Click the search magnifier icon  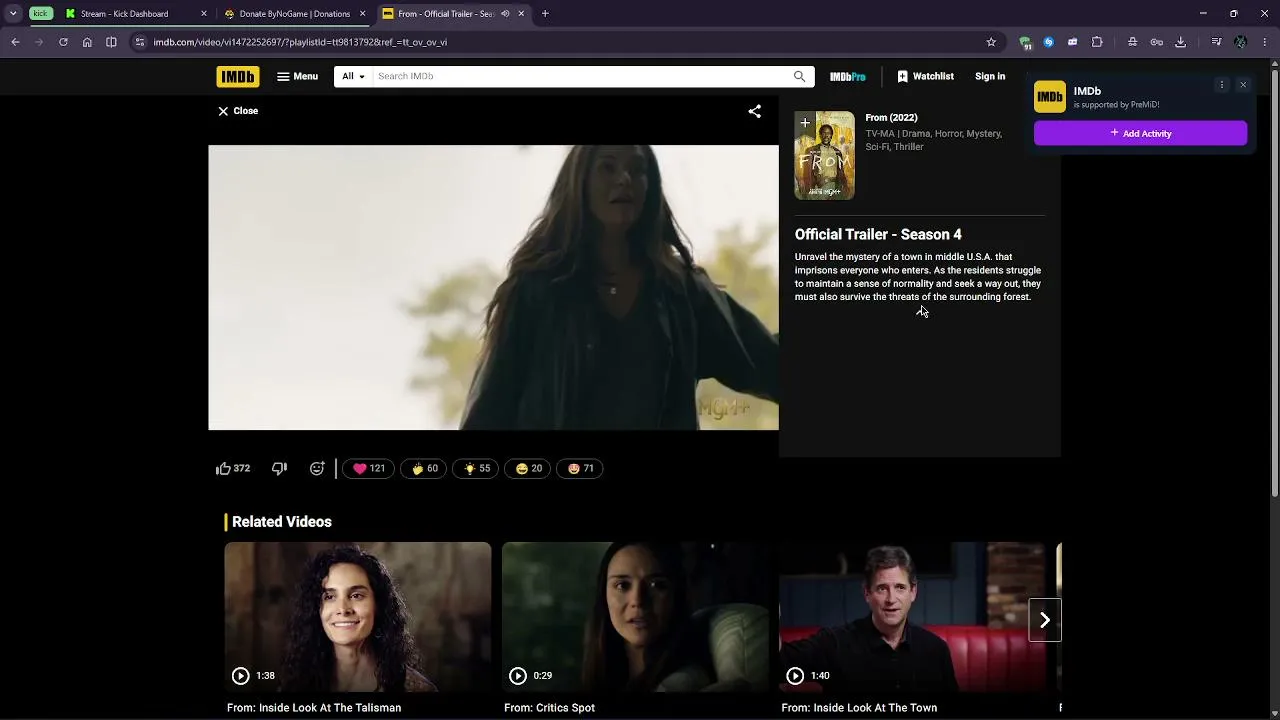point(799,76)
